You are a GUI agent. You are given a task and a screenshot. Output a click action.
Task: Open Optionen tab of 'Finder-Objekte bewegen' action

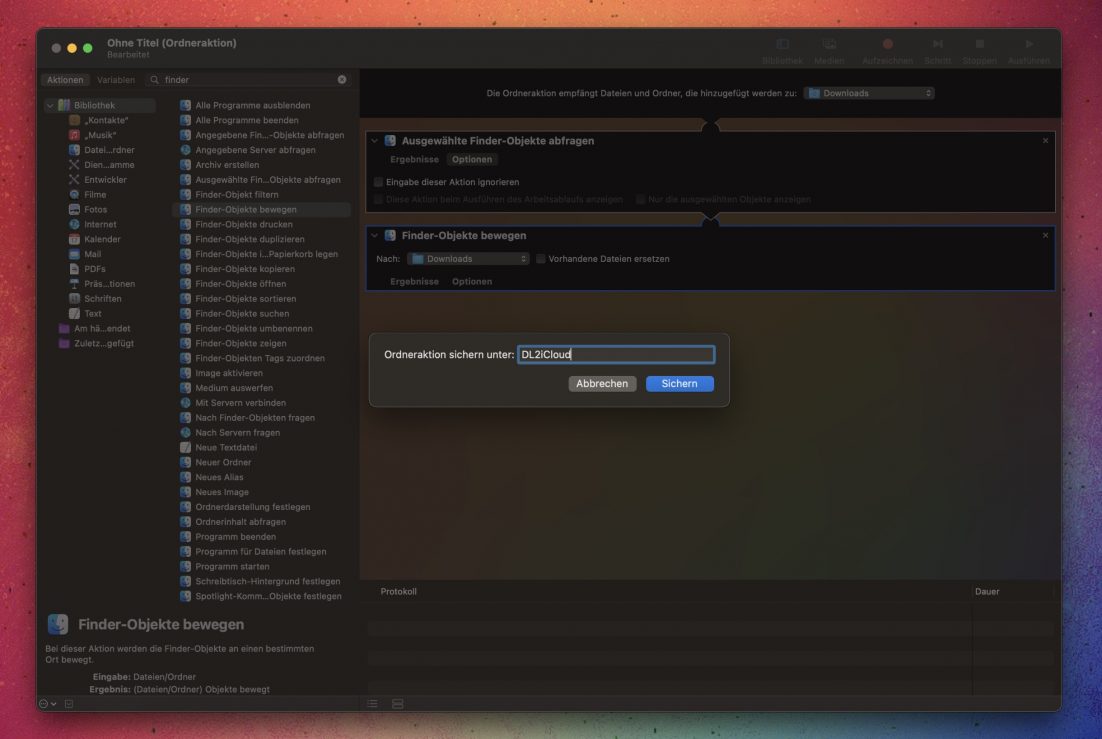pyautogui.click(x=472, y=281)
